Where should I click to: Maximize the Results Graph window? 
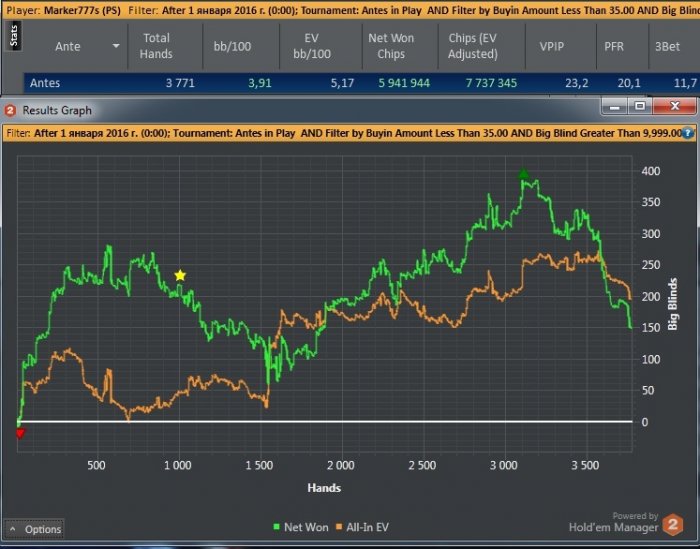point(640,106)
